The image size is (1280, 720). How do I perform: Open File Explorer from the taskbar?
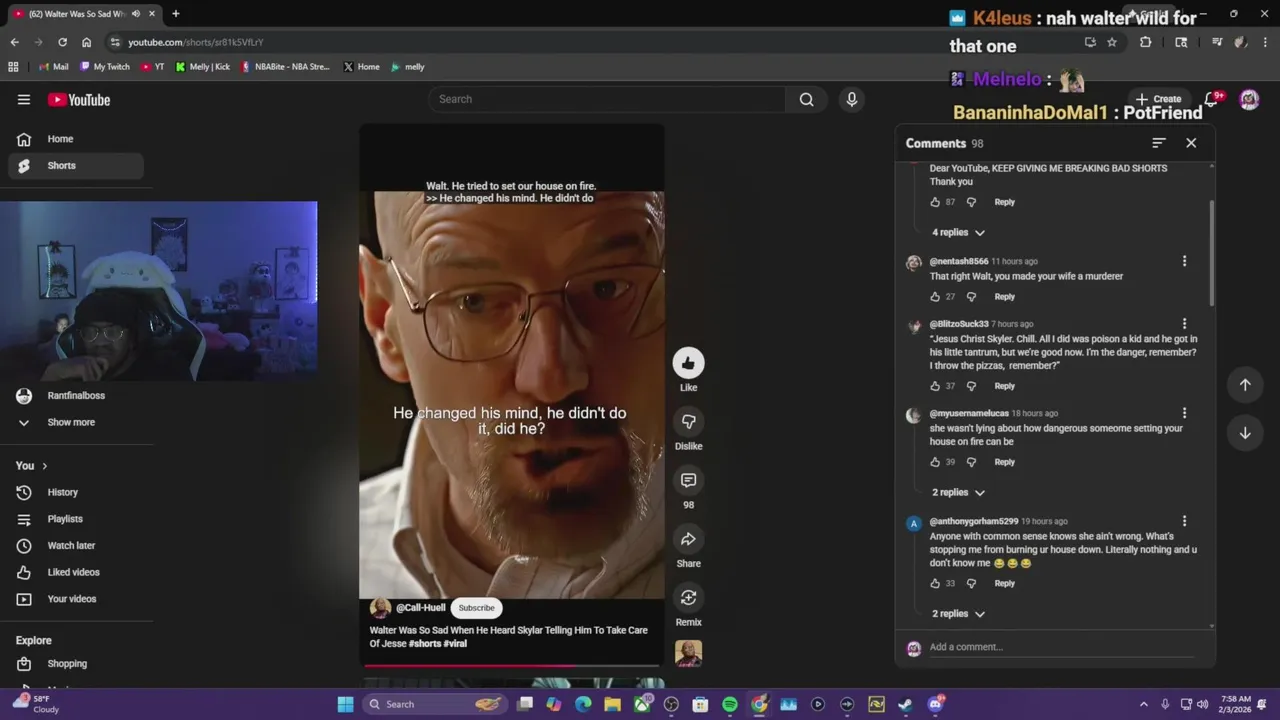pyautogui.click(x=612, y=704)
